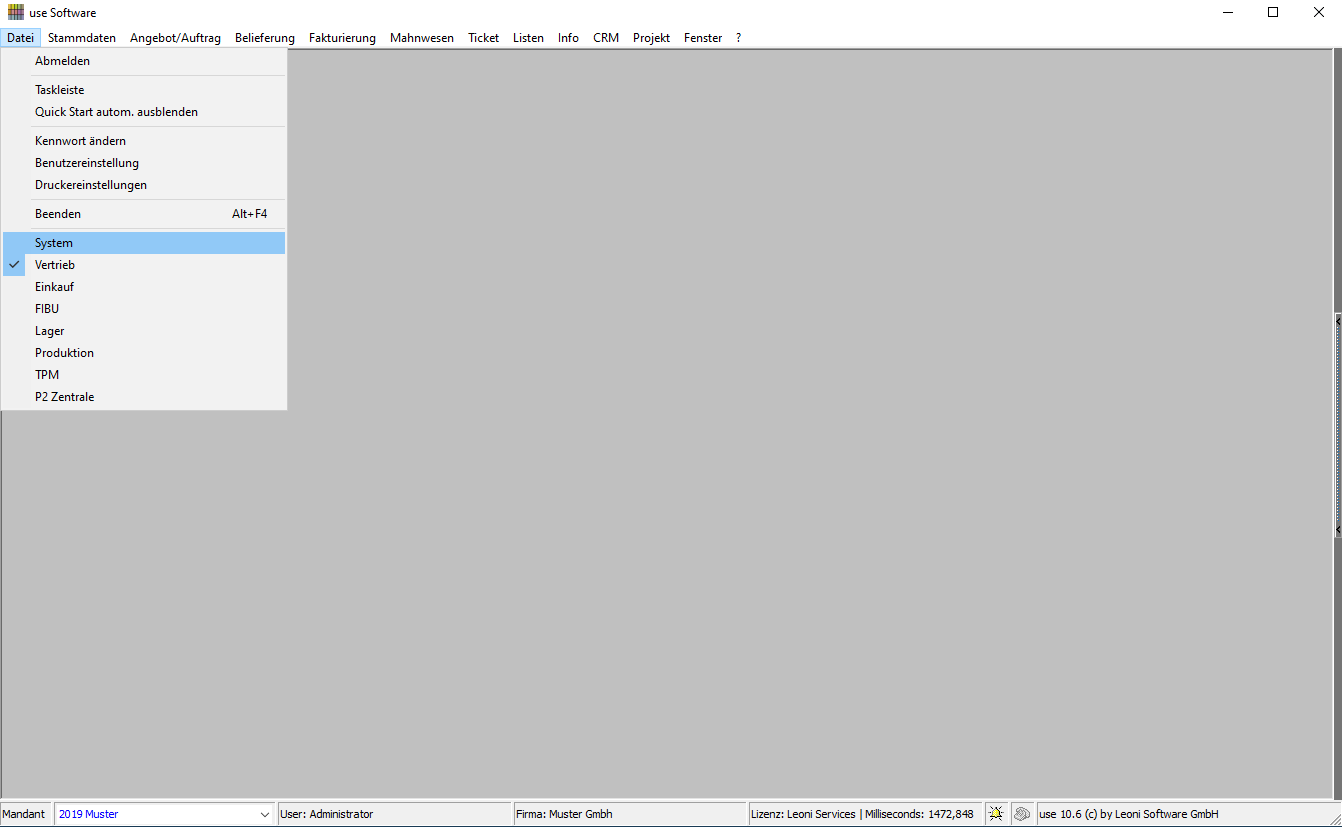Open the ? help menu
This screenshot has width=1342, height=827.
pos(739,38)
